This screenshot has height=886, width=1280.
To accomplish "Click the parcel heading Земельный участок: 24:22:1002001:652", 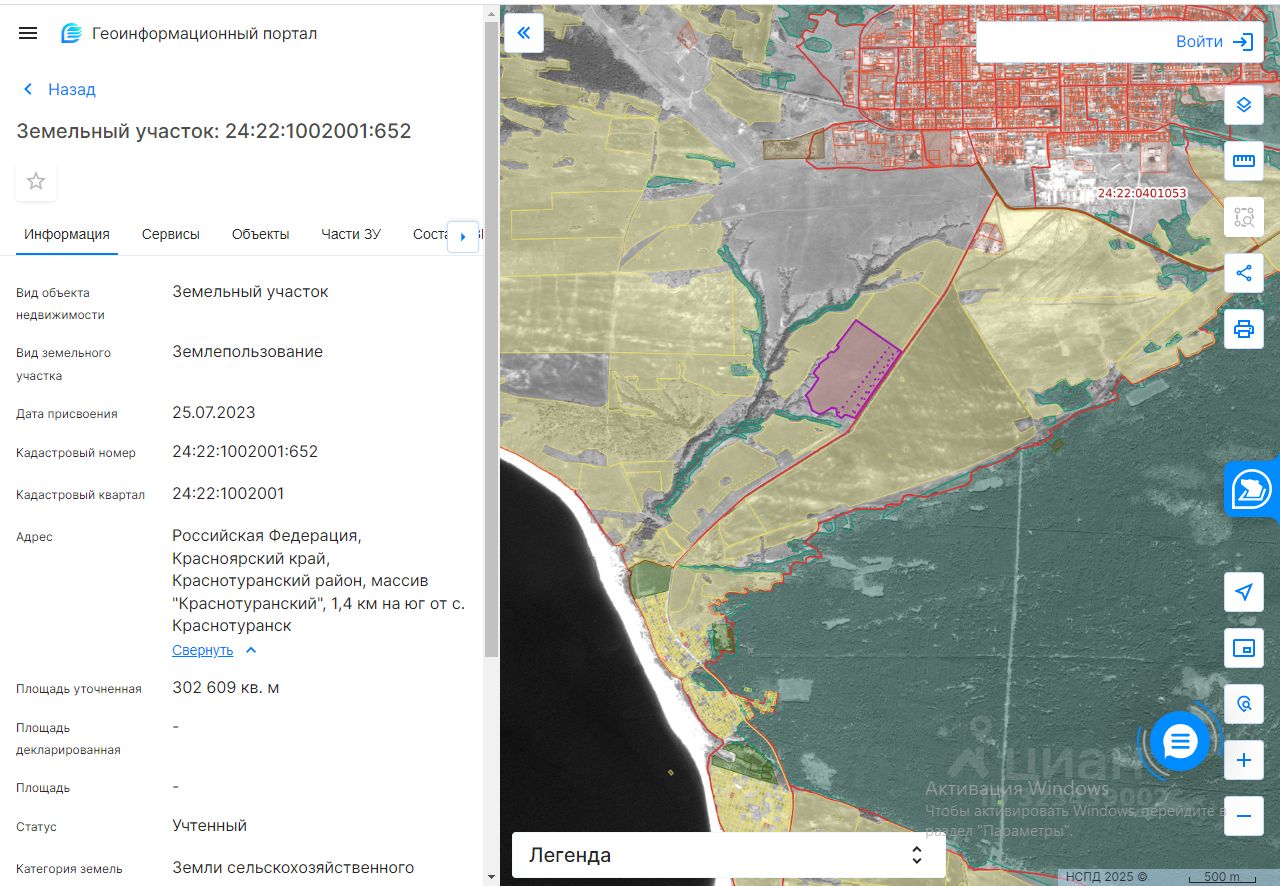I will point(214,131).
